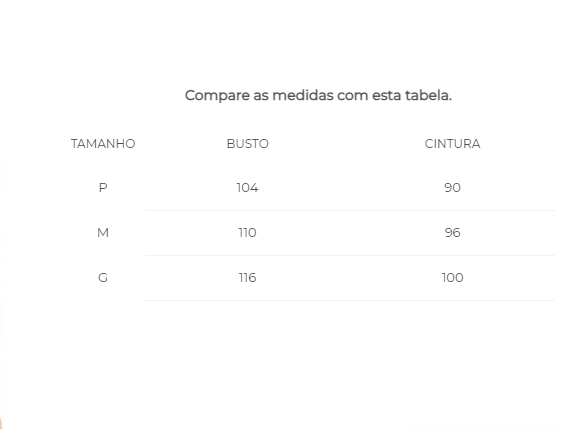Viewport: 586px width, 429px height.
Task: Select waist value 96
Action: 452,233
